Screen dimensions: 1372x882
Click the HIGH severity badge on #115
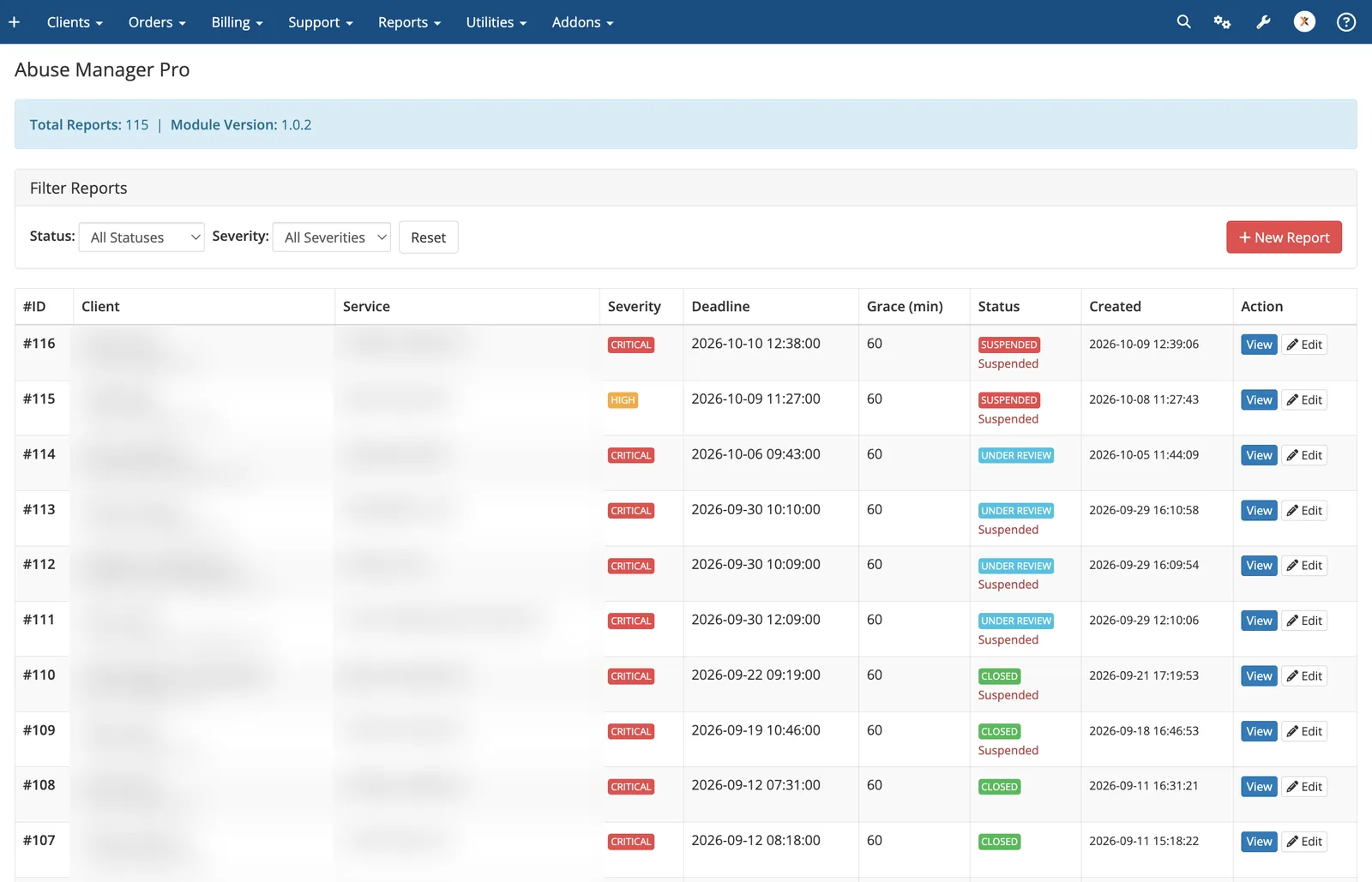(x=623, y=400)
